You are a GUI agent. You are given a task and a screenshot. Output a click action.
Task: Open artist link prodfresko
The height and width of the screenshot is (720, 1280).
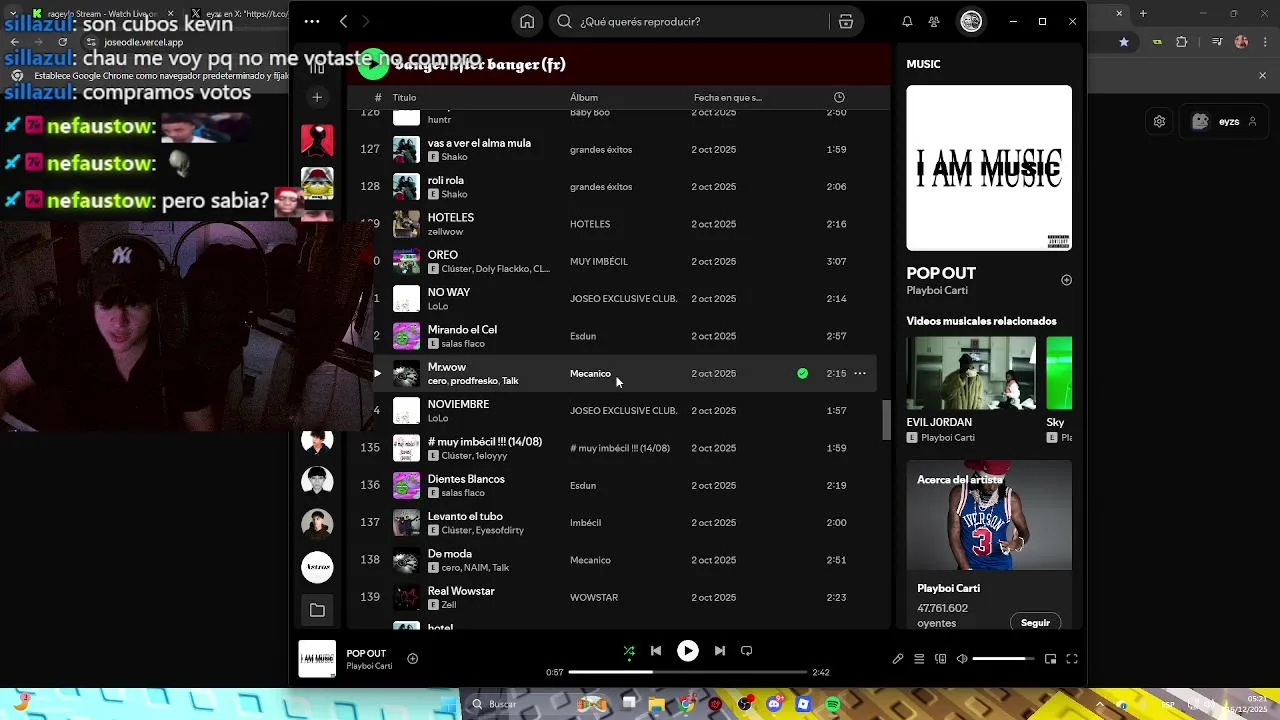tap(474, 381)
